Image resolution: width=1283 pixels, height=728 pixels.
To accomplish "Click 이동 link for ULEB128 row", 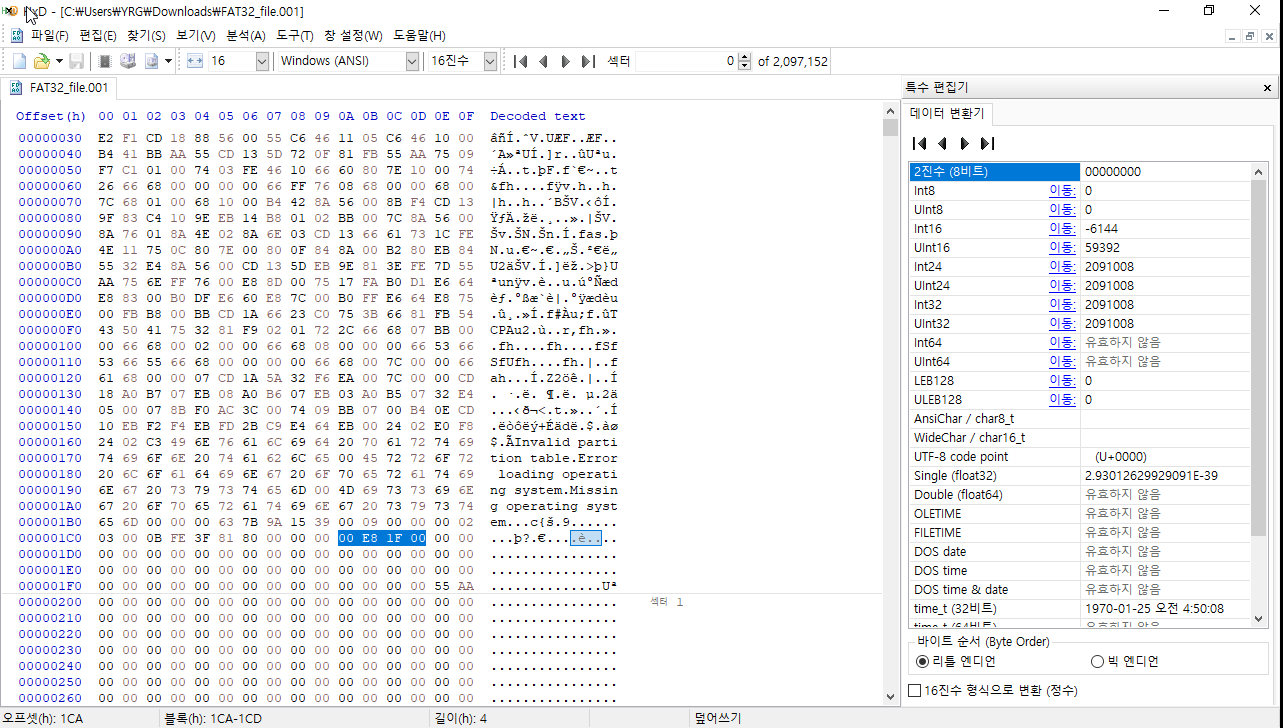I will (1062, 399).
